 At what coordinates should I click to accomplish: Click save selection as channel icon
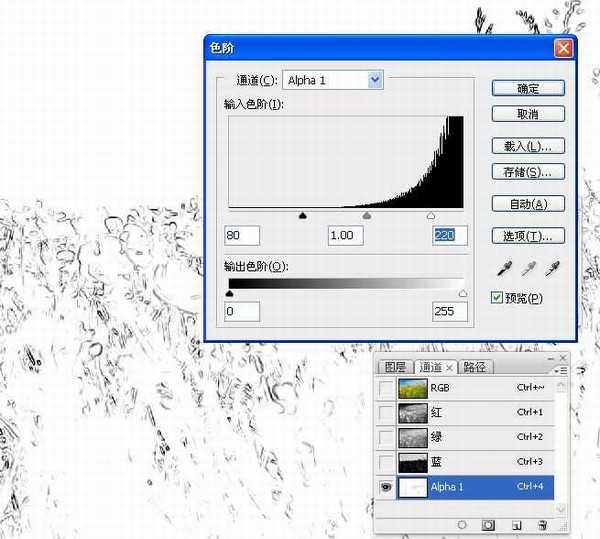click(490, 523)
